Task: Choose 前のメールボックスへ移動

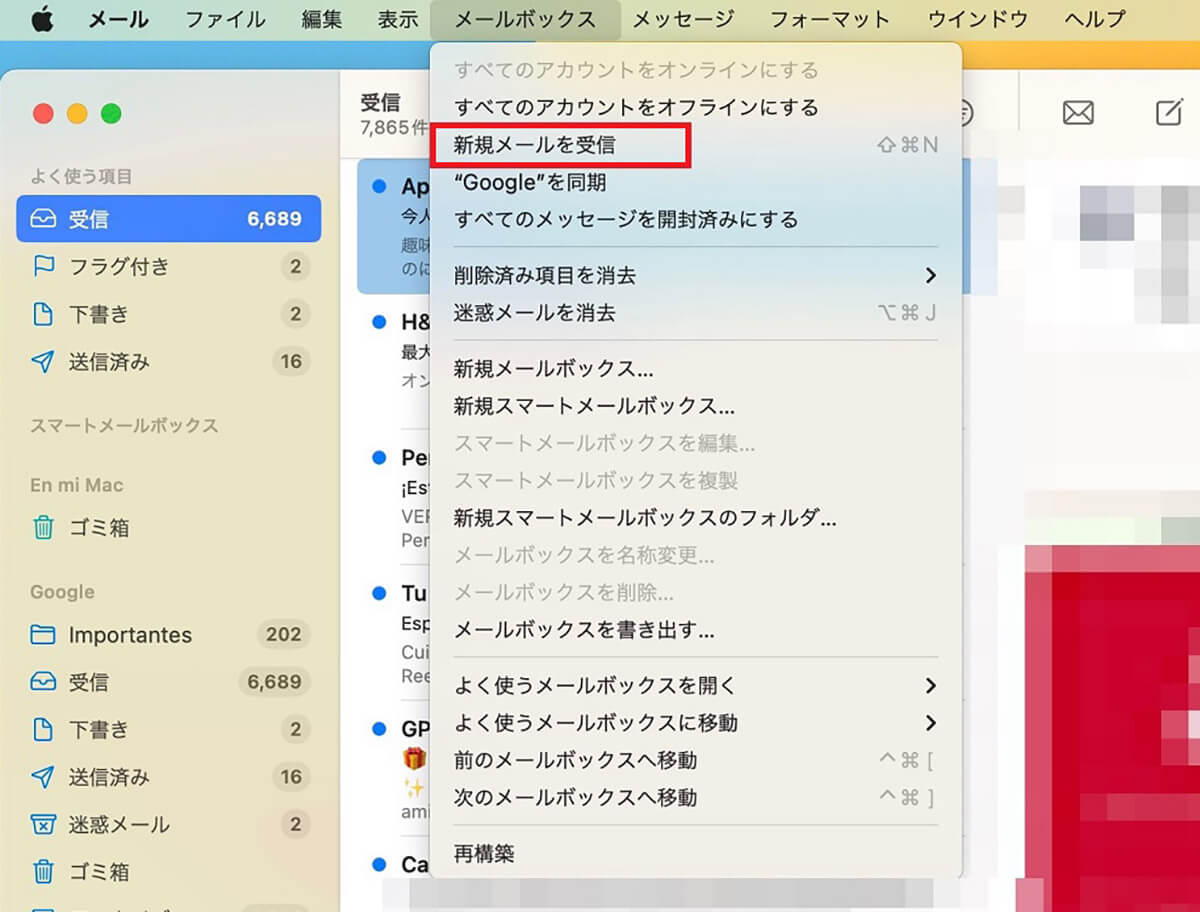Action: pyautogui.click(x=696, y=760)
